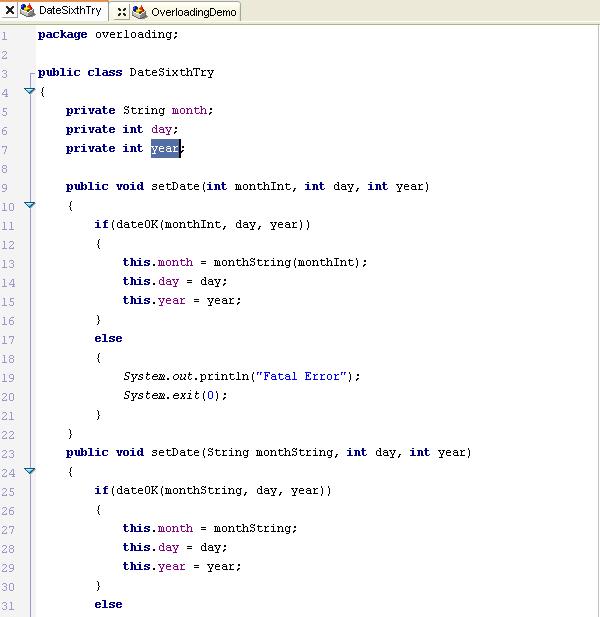This screenshot has height=617, width=600.
Task: Click line number 19 in the gutter
Action: [7, 378]
